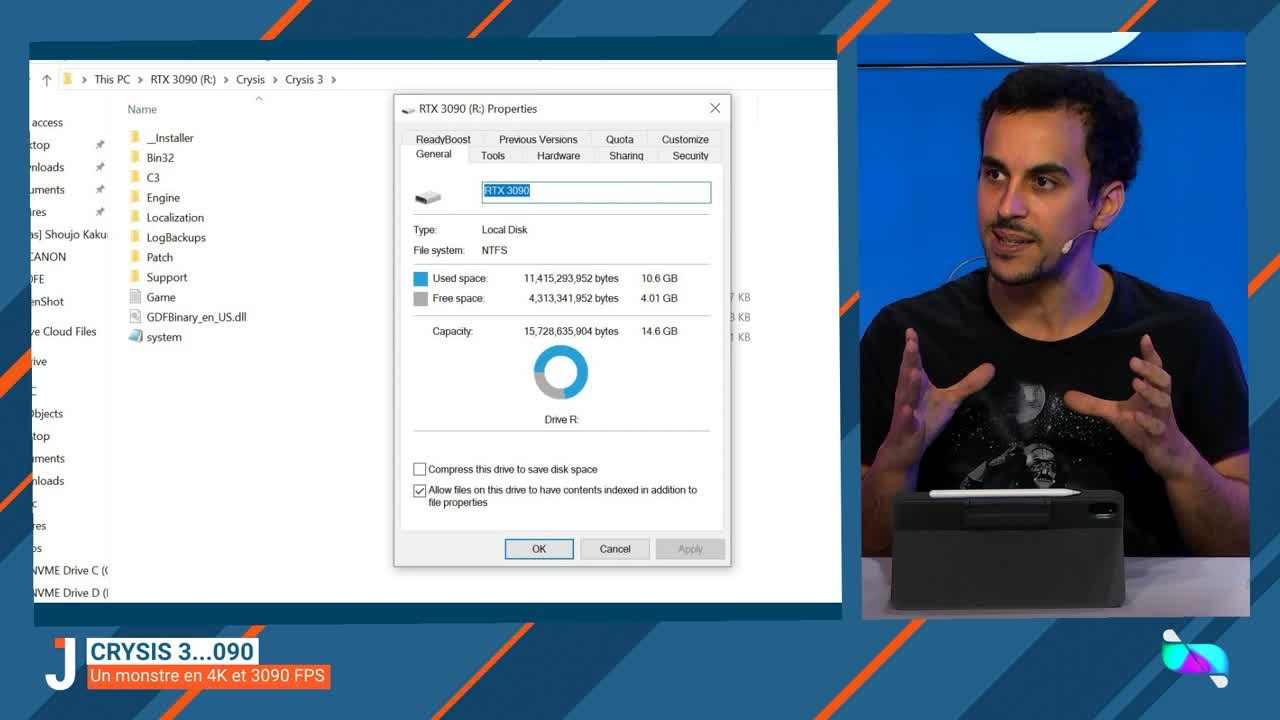
Task: Click the Apply button
Action: point(690,549)
